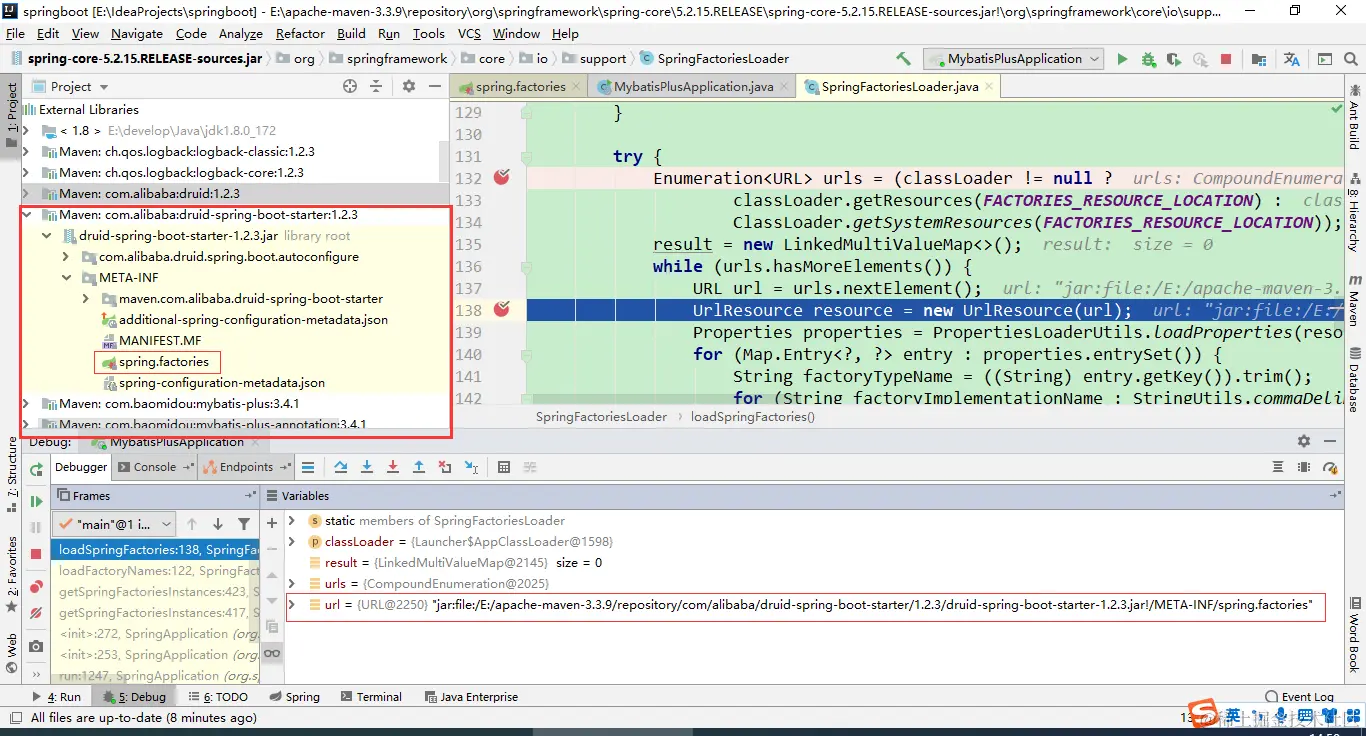This screenshot has height=736, width=1366.
Task: Open the 4: Run tool window
Action: coord(56,697)
